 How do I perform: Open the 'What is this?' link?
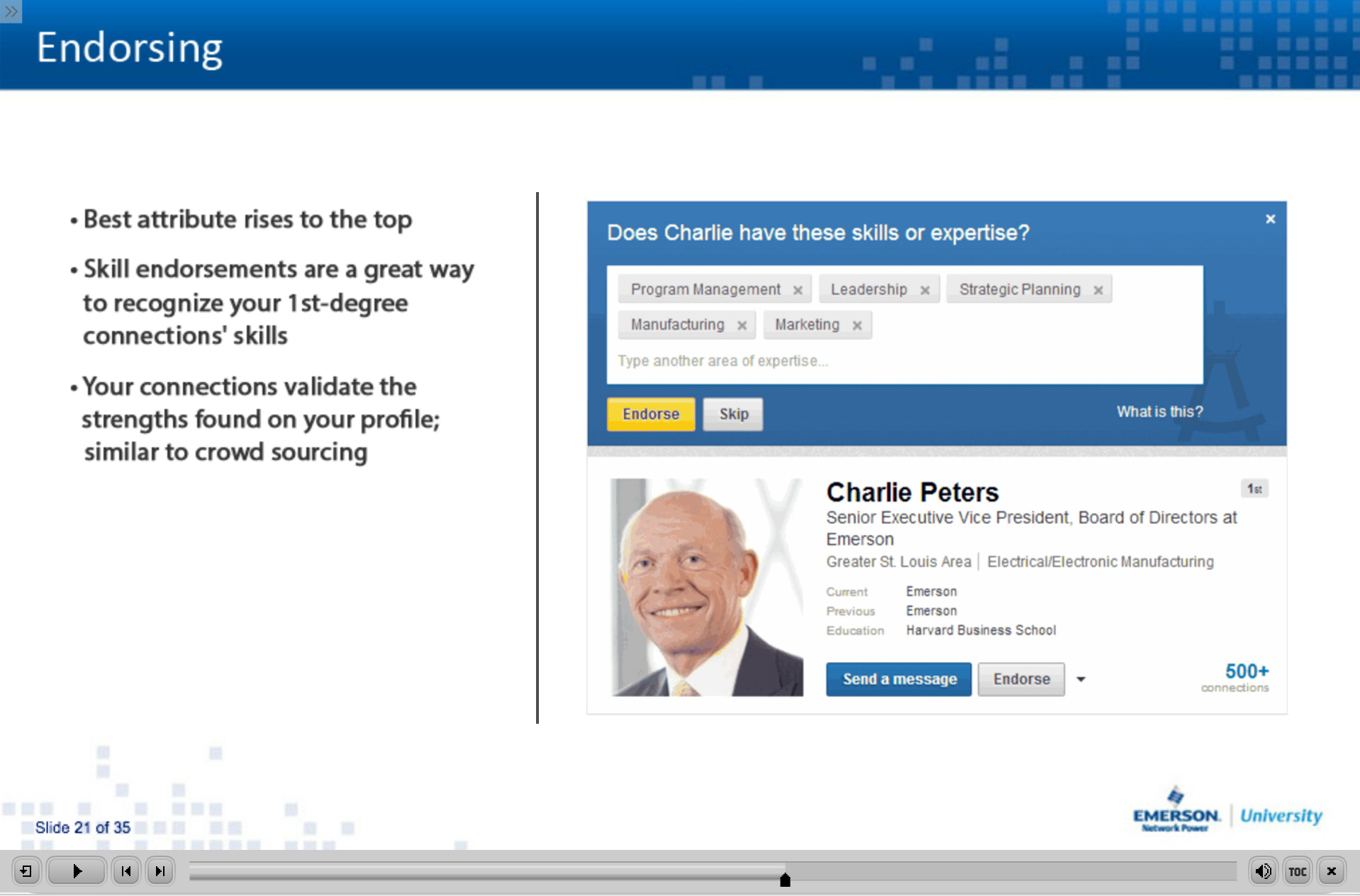(1159, 412)
